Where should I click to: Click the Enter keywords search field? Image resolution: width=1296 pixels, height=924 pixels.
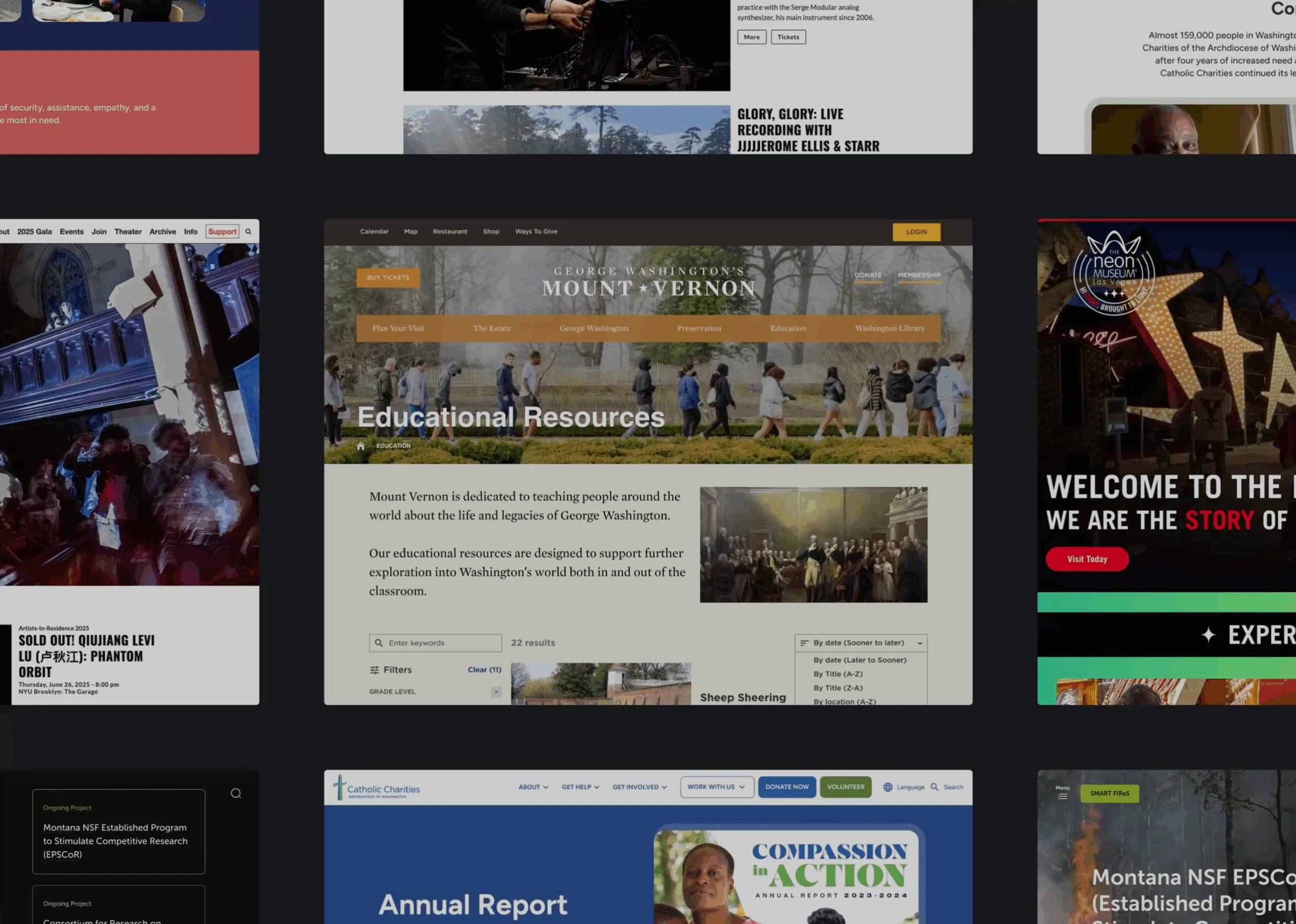(x=435, y=643)
